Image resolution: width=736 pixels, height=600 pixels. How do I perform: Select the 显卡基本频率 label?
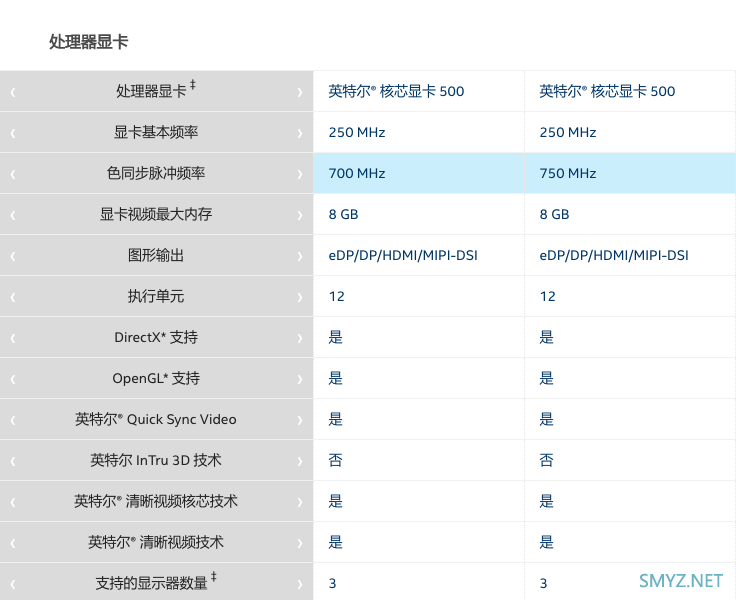(x=156, y=132)
